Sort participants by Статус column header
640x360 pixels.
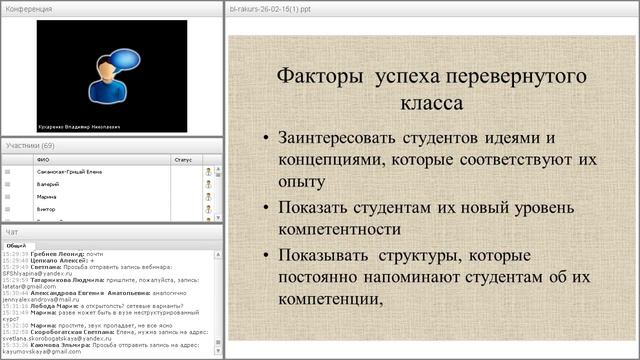click(186, 160)
